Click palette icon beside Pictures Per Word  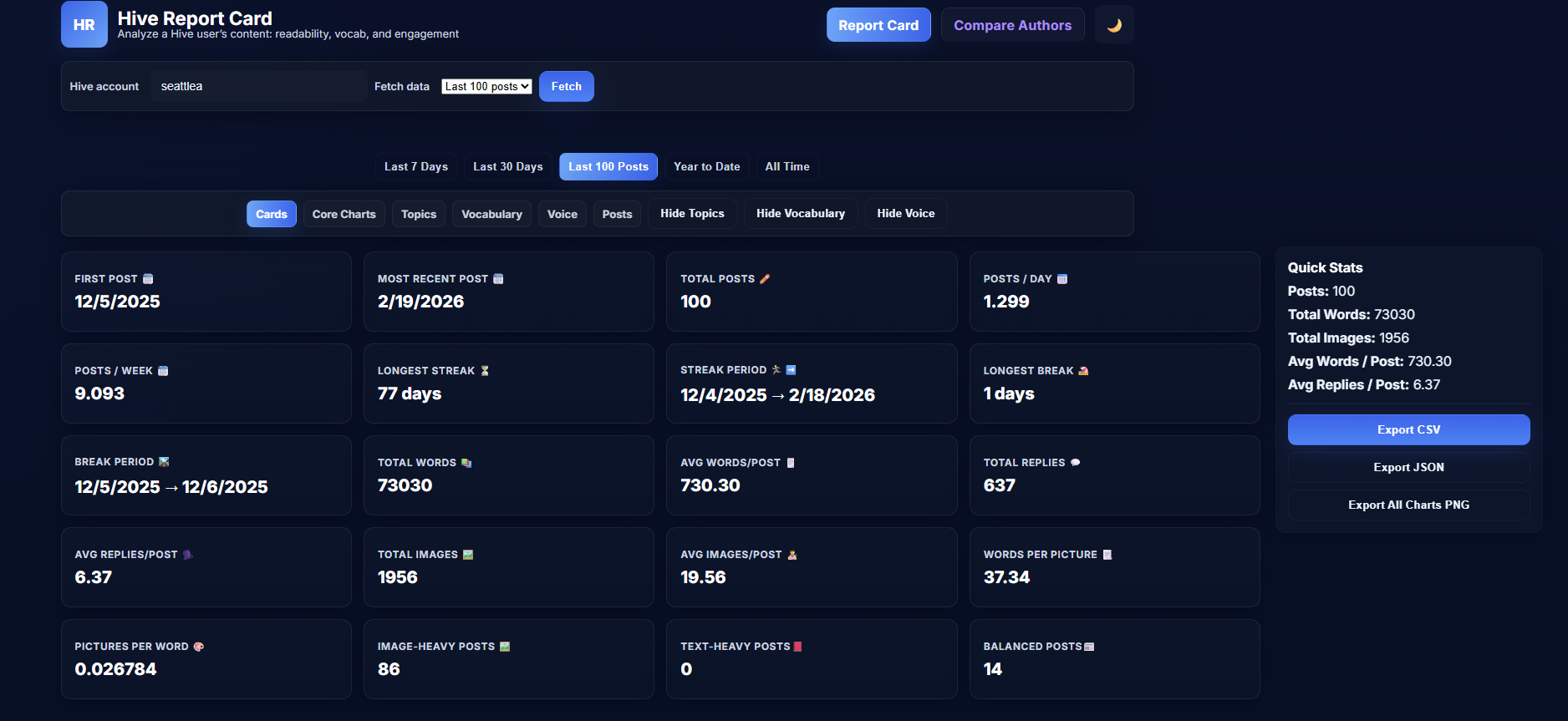click(199, 647)
